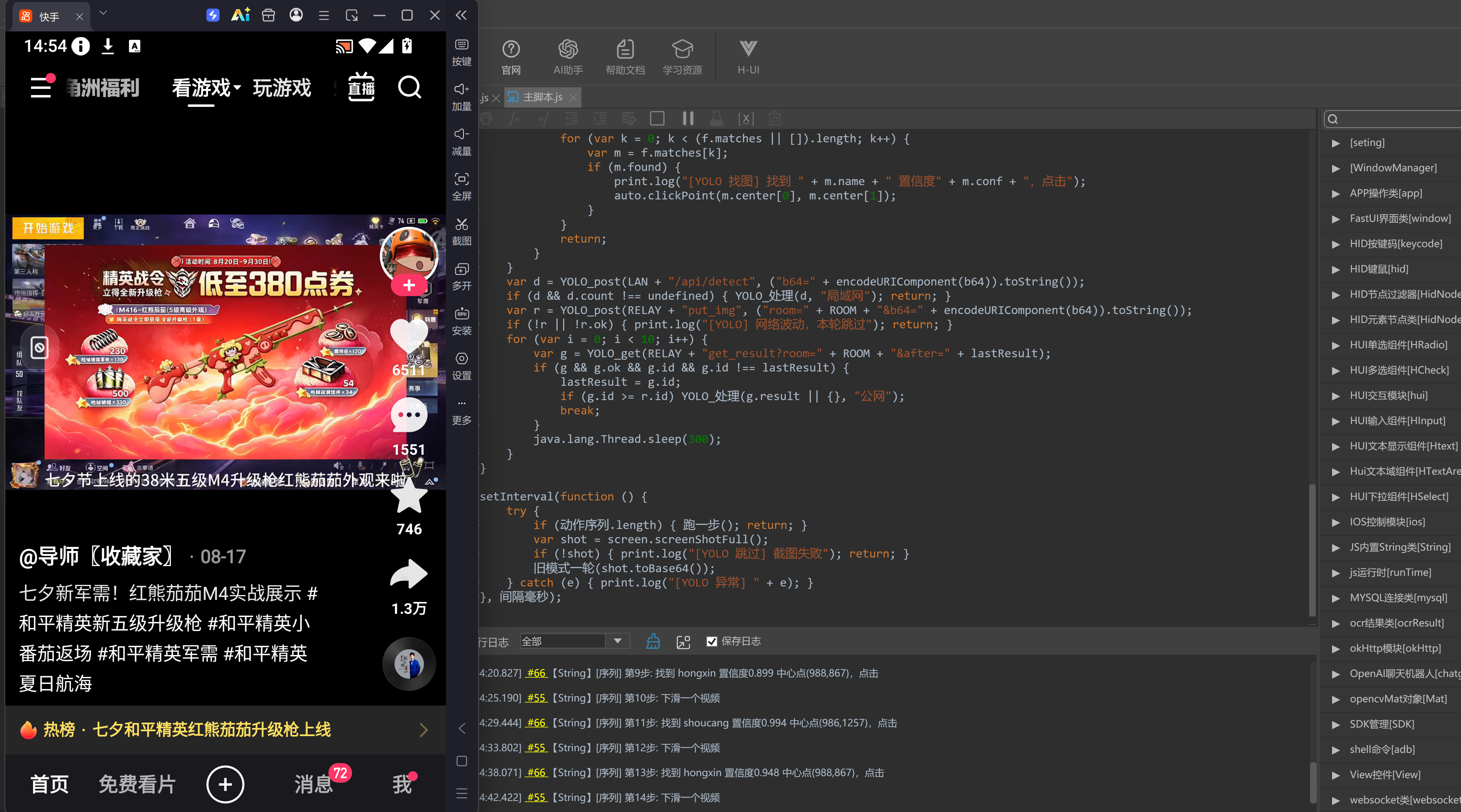Open the 消息 messages tab
The image size is (1461, 812).
coord(314,784)
